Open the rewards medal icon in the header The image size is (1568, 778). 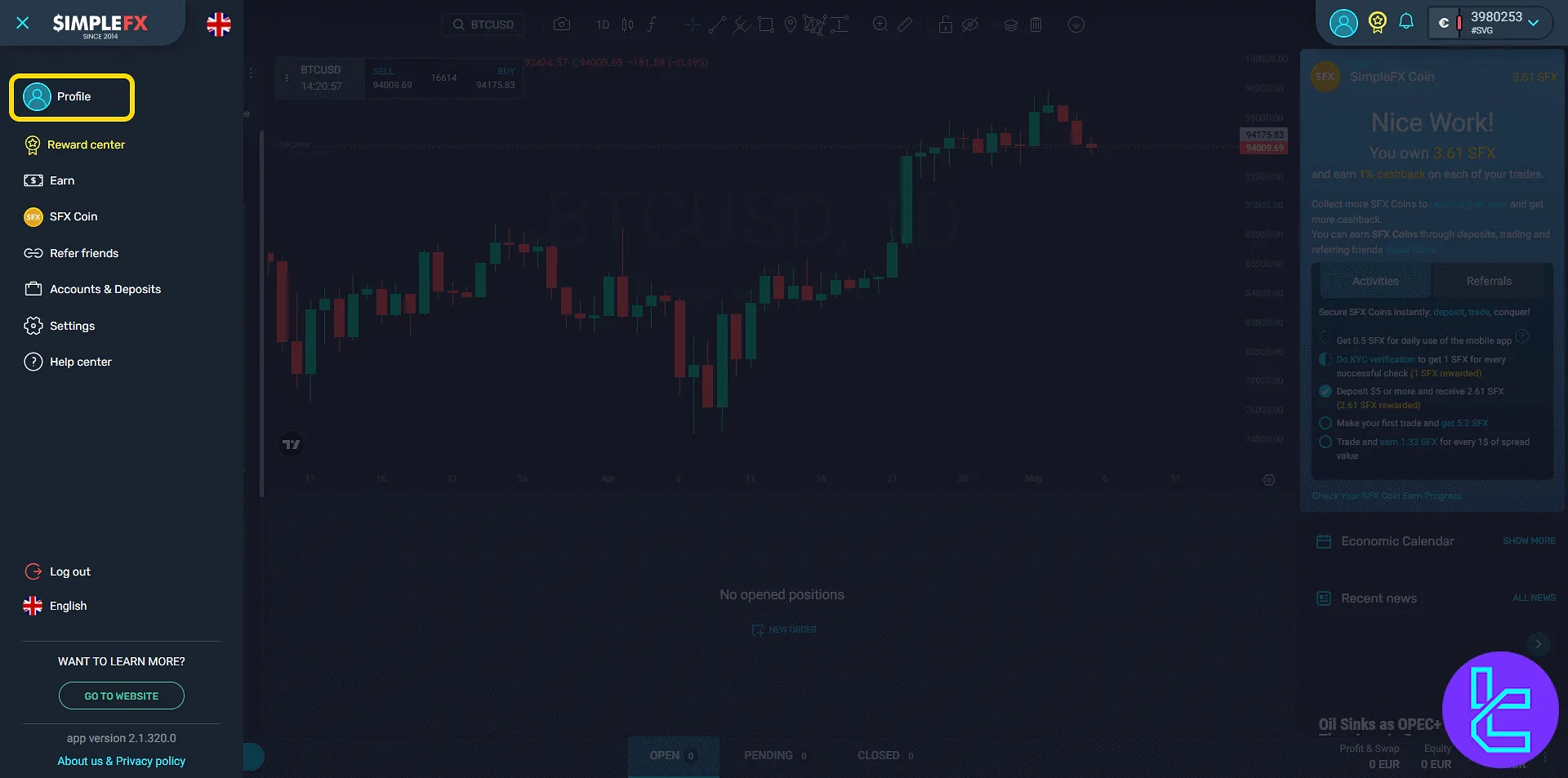click(1378, 22)
